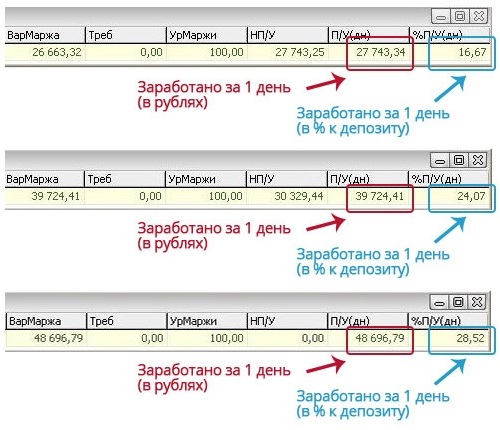Close the bottom table window

477,302
